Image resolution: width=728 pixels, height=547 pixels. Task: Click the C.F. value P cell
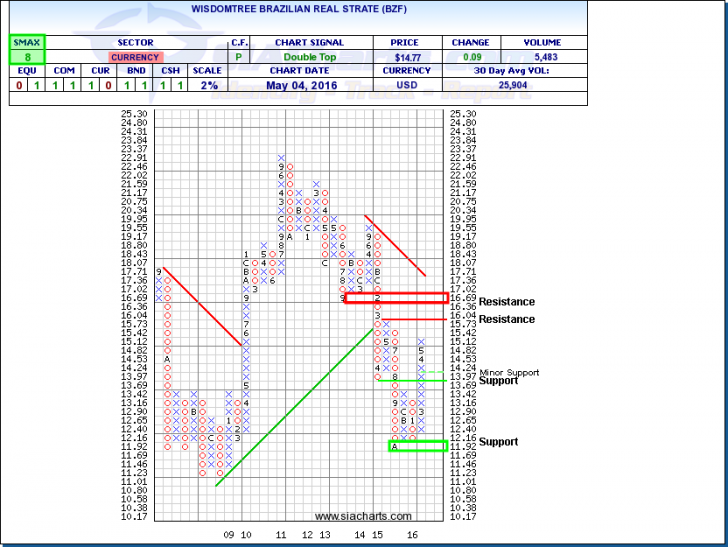239,58
